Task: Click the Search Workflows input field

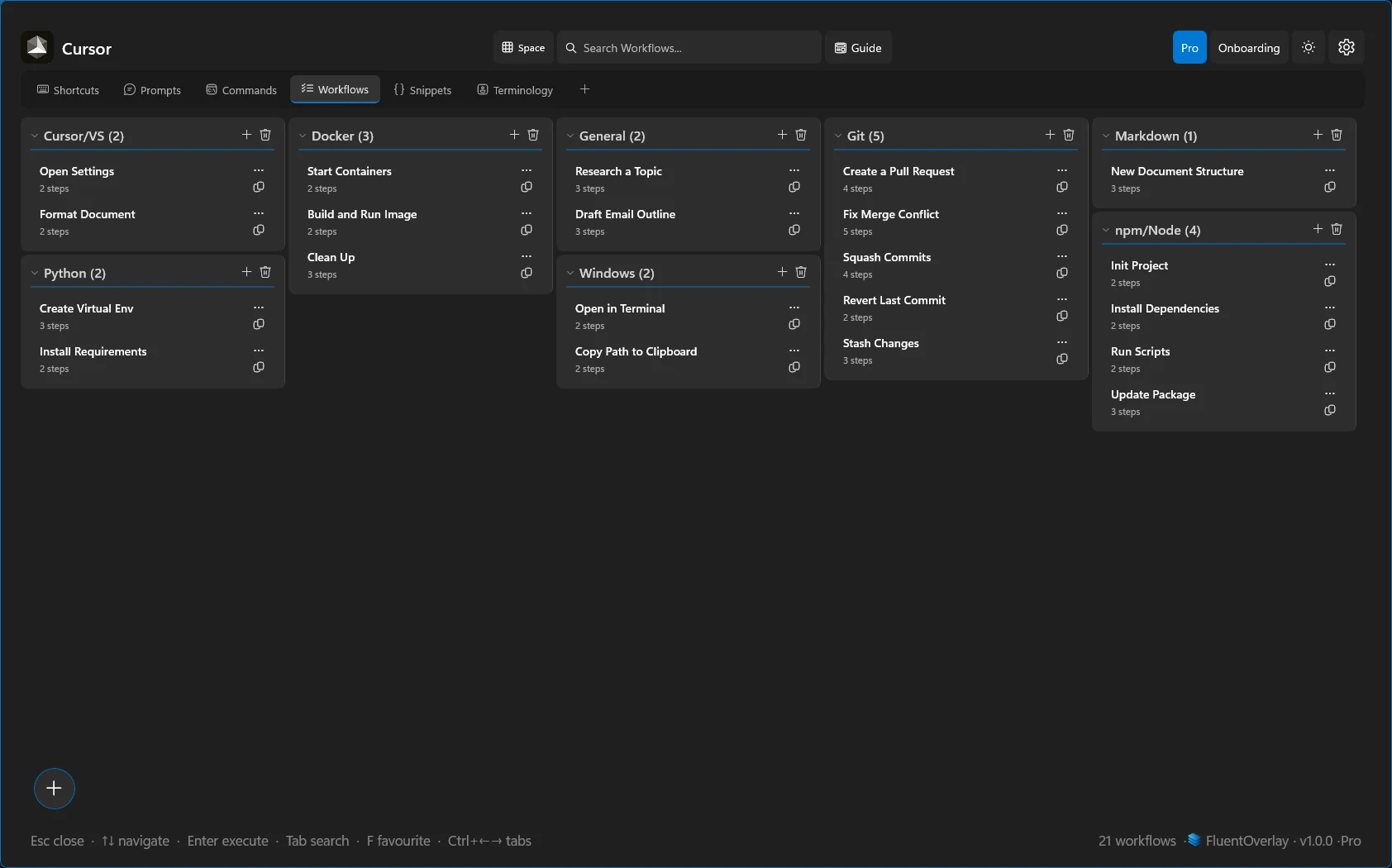Action: click(690, 47)
